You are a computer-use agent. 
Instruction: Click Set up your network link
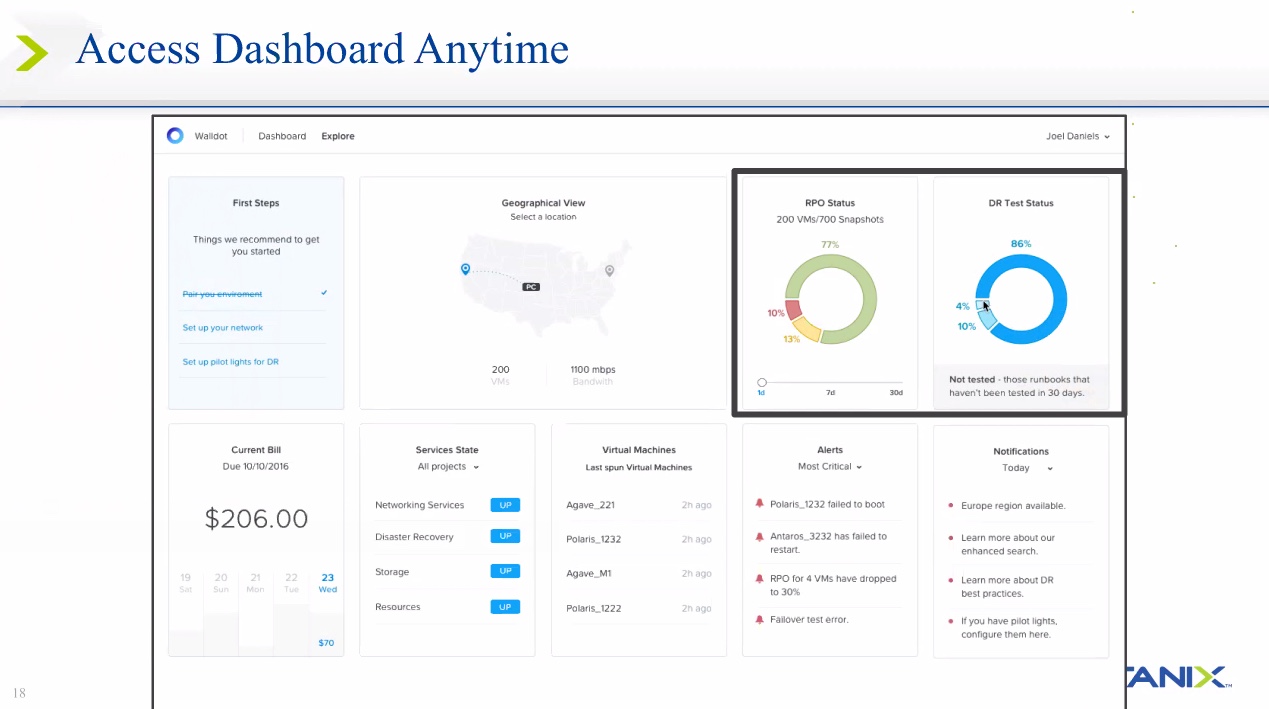coord(223,328)
